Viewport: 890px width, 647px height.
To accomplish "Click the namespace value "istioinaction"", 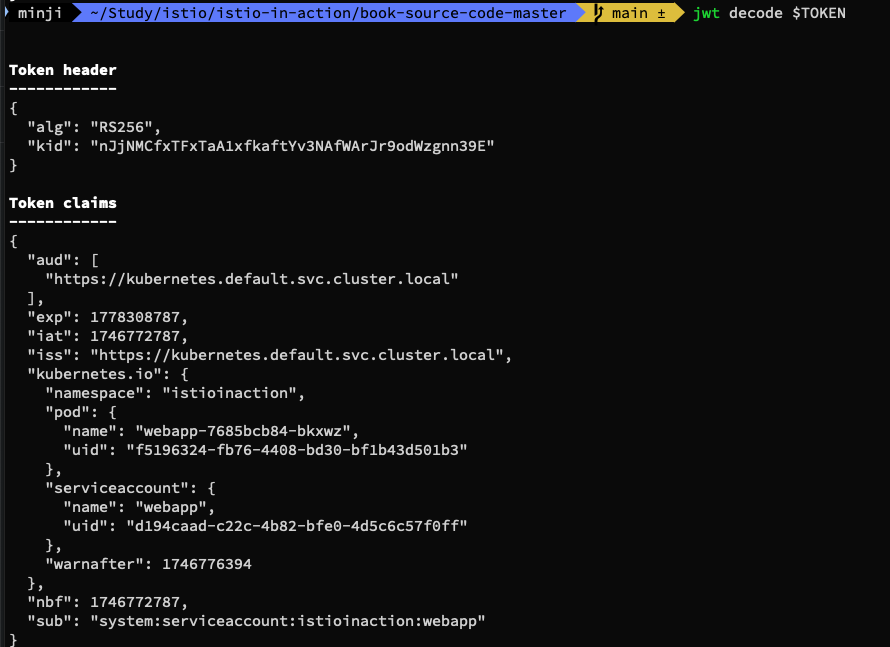I will coord(229,393).
